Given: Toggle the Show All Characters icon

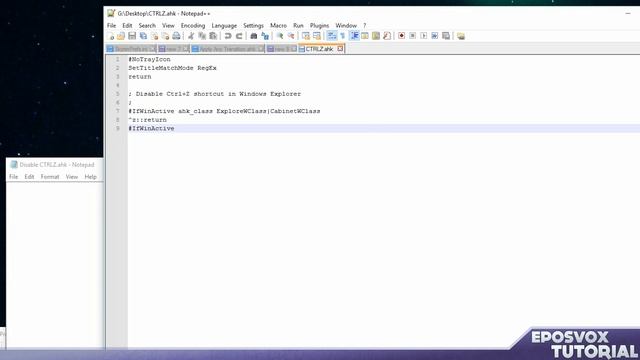Looking at the screenshot, I should [x=342, y=36].
